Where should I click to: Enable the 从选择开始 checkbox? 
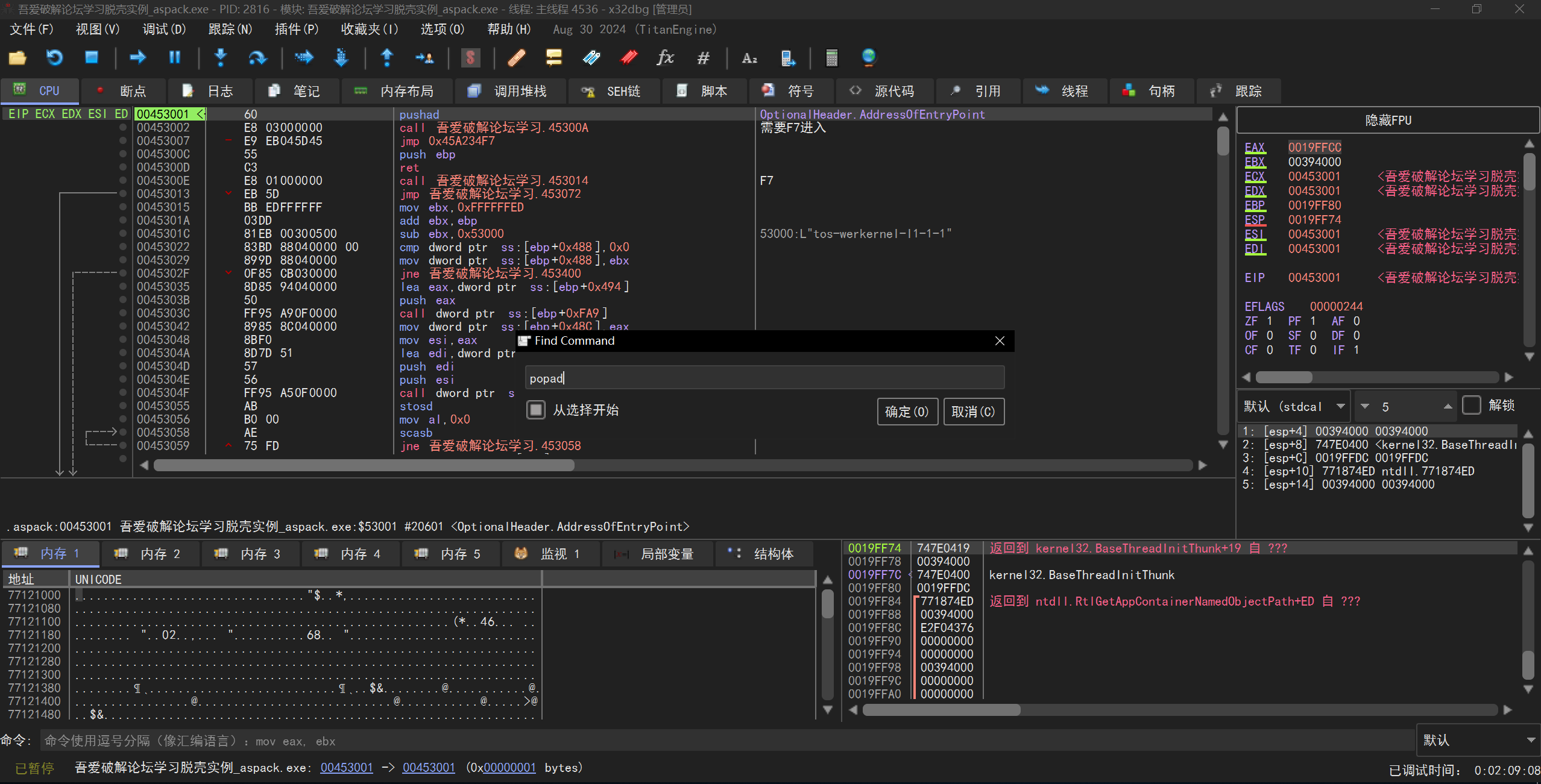pyautogui.click(x=535, y=410)
